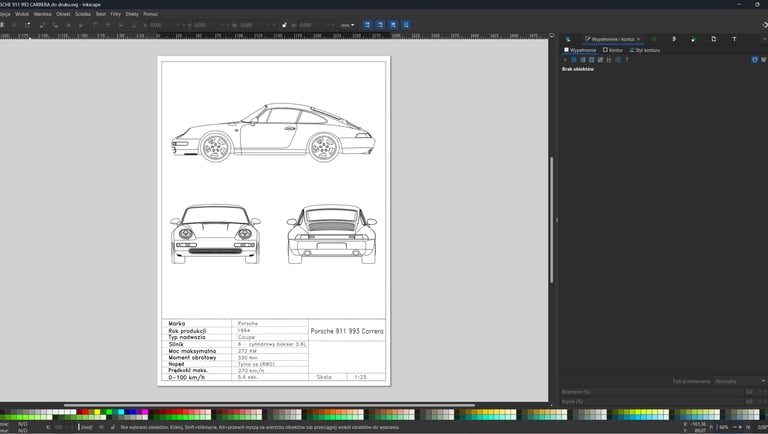This screenshot has height=434, width=768.
Task: Open the text panel T icon
Action: tap(734, 39)
